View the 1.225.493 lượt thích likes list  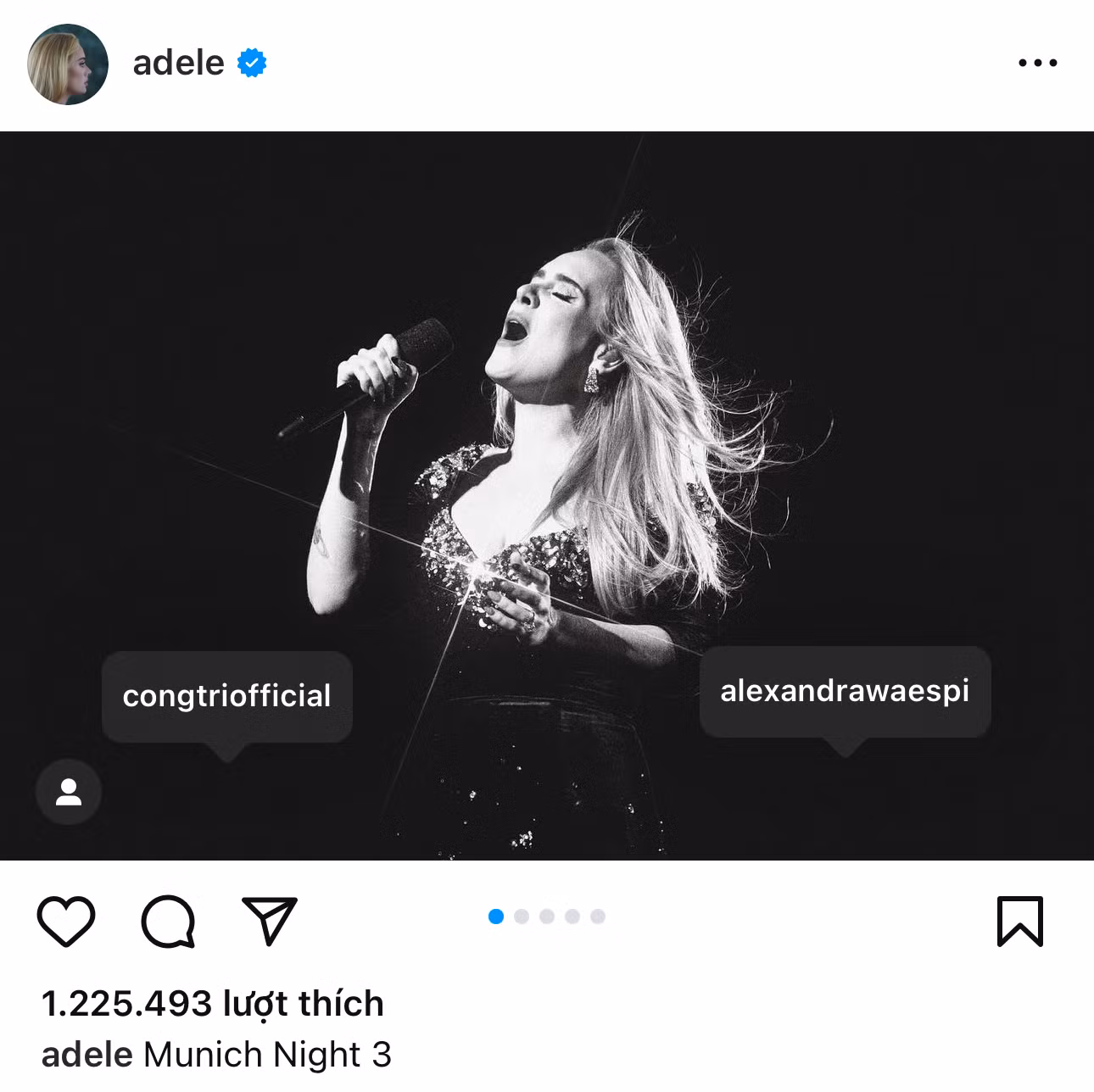tap(213, 1004)
